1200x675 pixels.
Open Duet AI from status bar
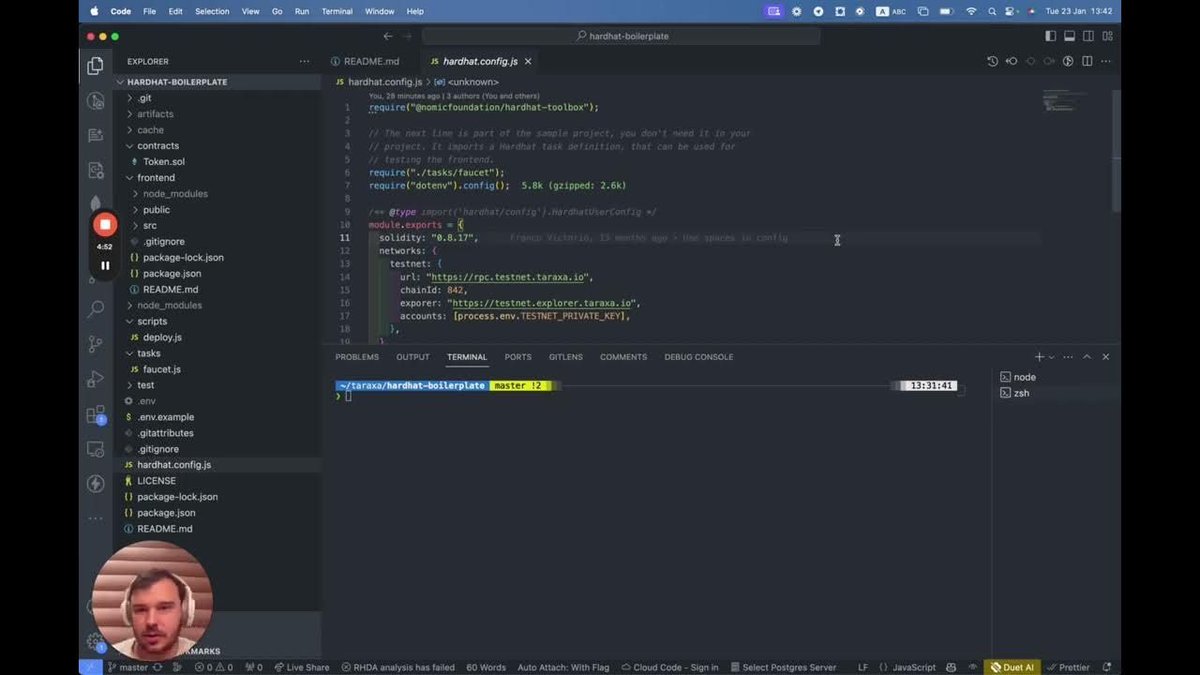coord(1011,667)
